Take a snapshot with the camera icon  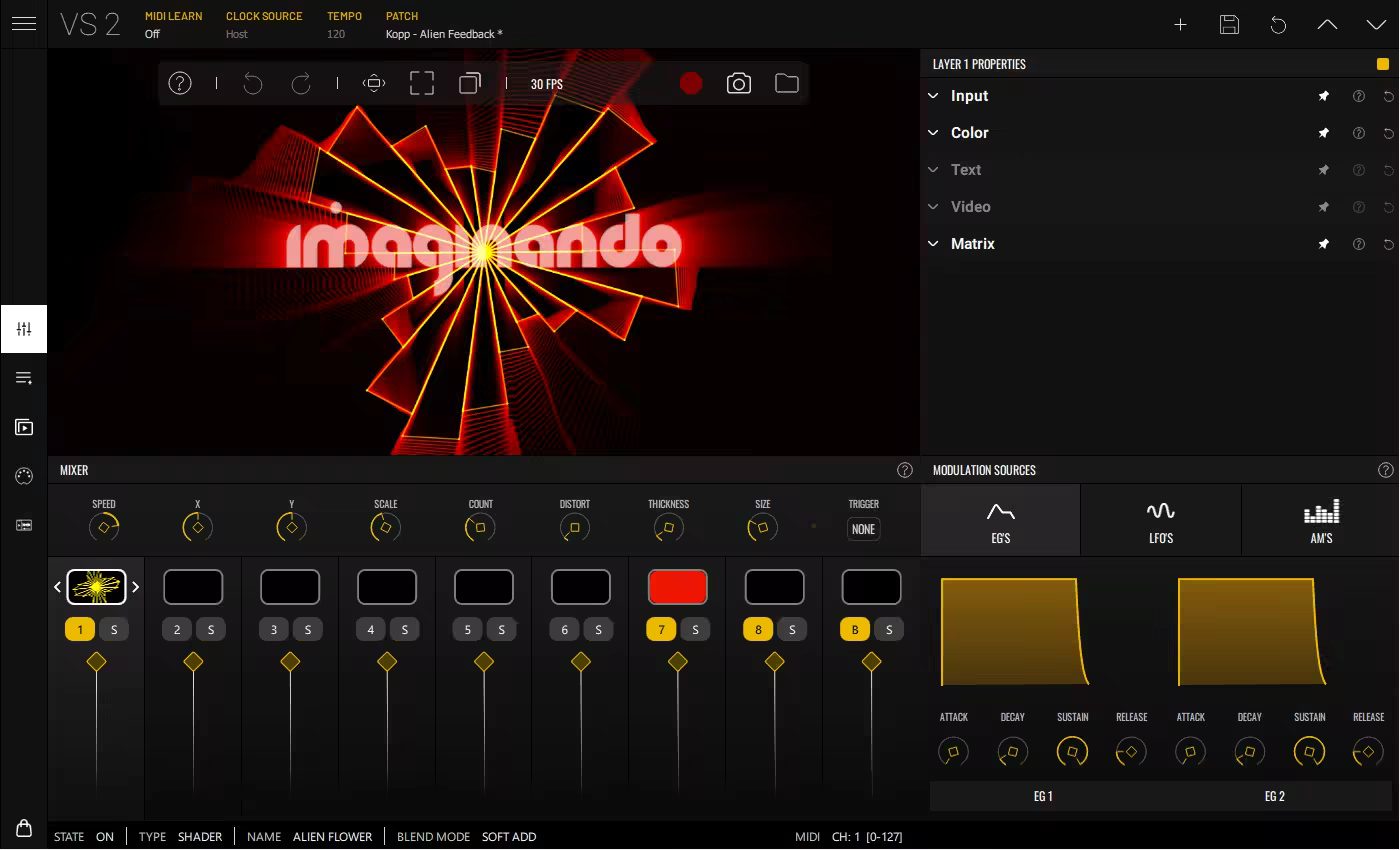click(739, 83)
